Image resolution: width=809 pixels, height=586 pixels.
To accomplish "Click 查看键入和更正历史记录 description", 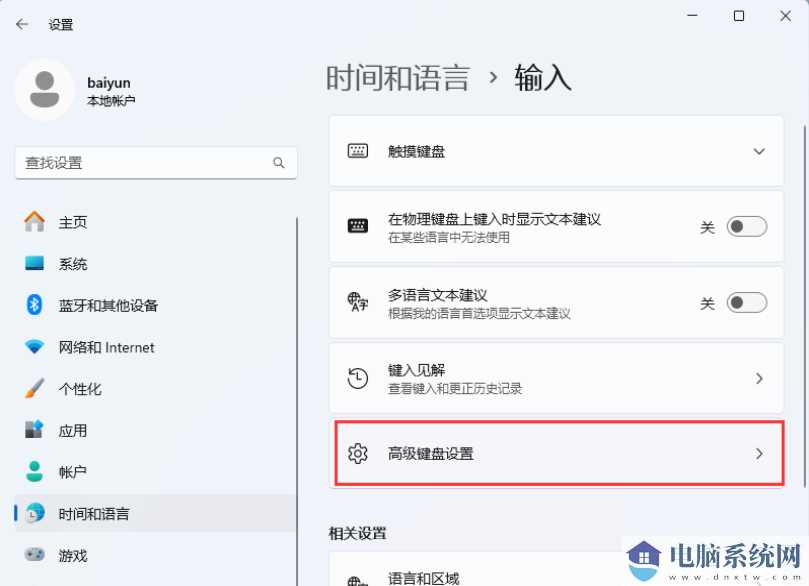I will pos(455,388).
